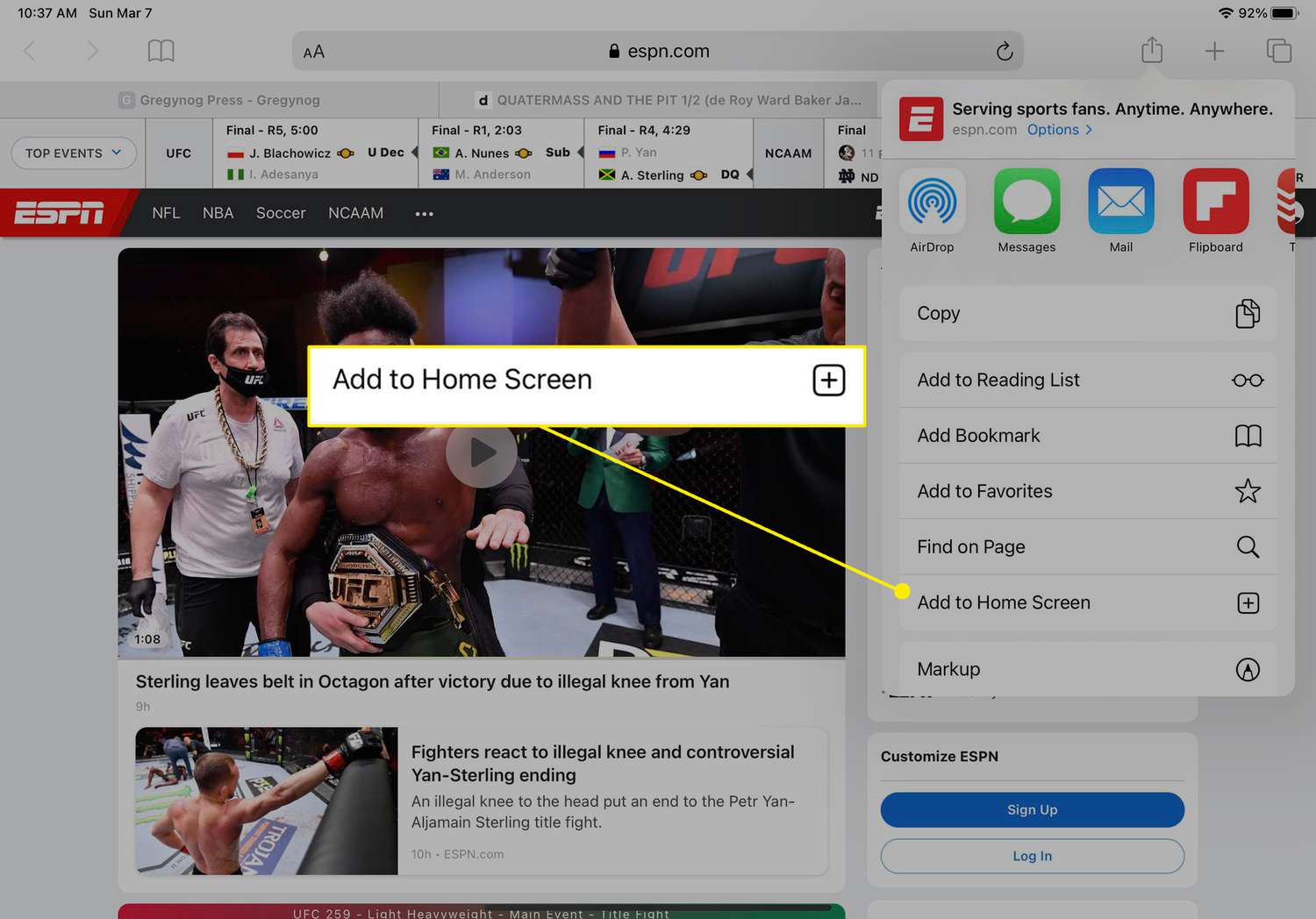Viewport: 1316px width, 919px height.
Task: Tap the AirDrop share icon
Action: point(932,202)
